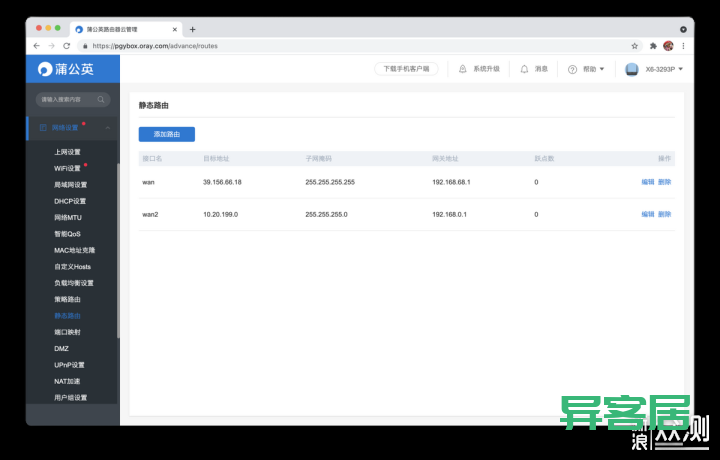The width and height of the screenshot is (720, 460).
Task: Click the 蒲公英 logo
Action: tap(66, 69)
